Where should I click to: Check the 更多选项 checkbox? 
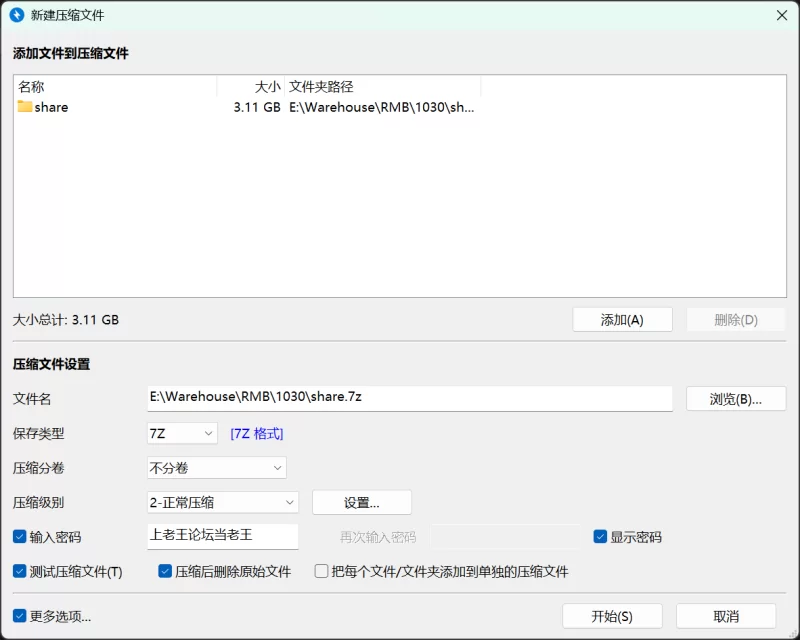(x=20, y=616)
